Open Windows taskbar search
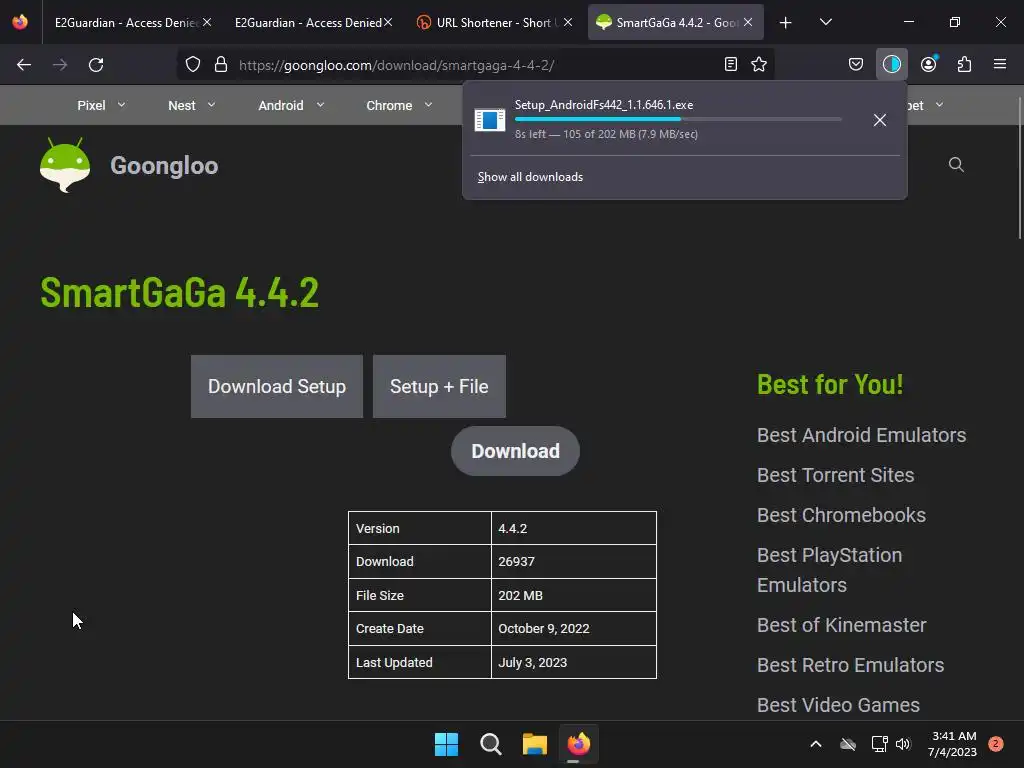The image size is (1024, 768). coord(490,744)
